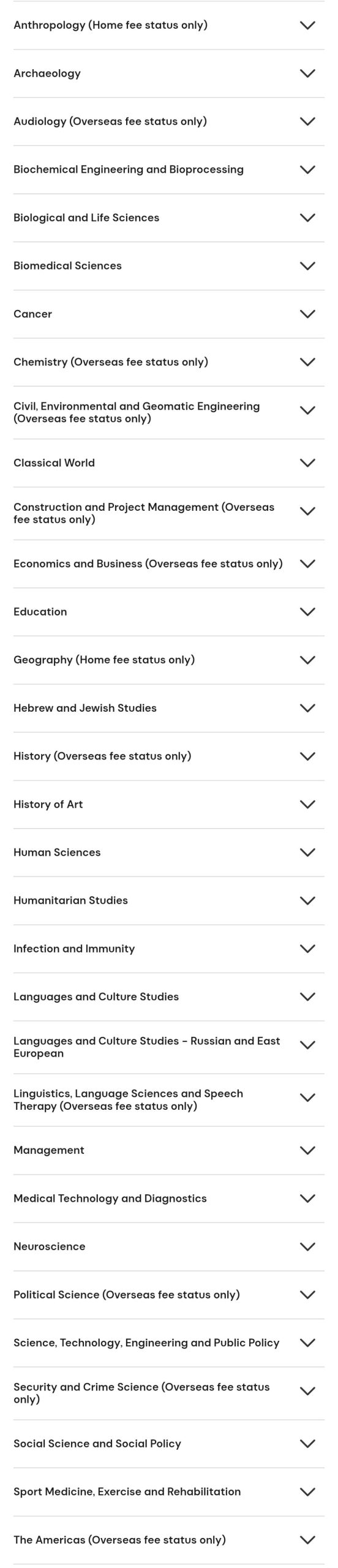Expand the Education row

[x=169, y=611]
